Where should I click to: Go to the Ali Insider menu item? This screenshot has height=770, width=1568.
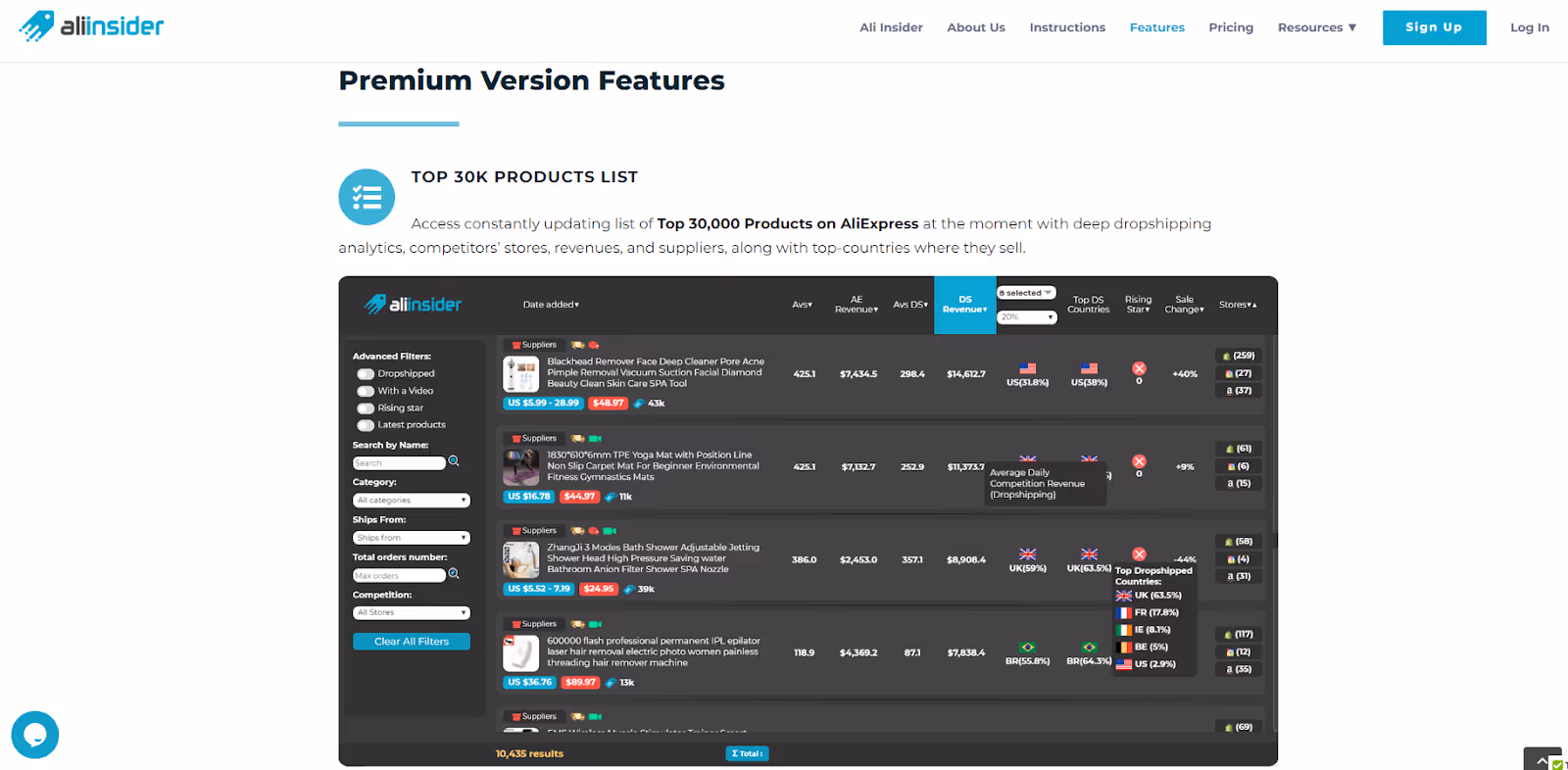(892, 27)
